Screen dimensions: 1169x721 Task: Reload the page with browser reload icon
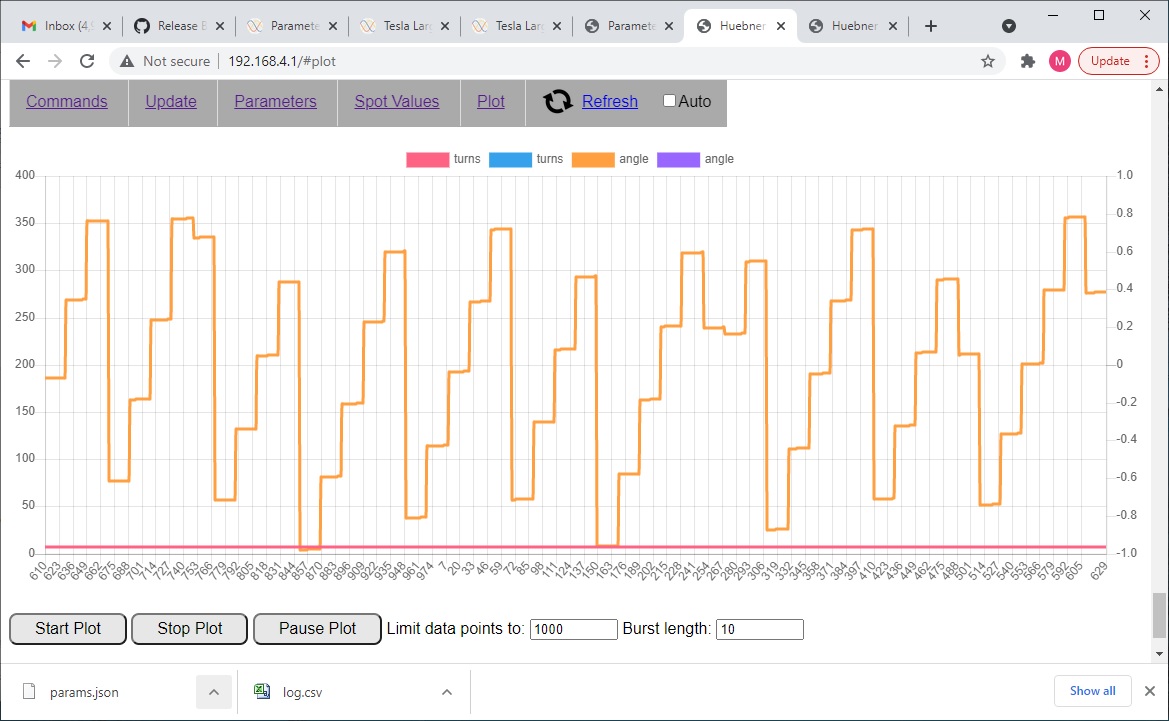click(87, 61)
